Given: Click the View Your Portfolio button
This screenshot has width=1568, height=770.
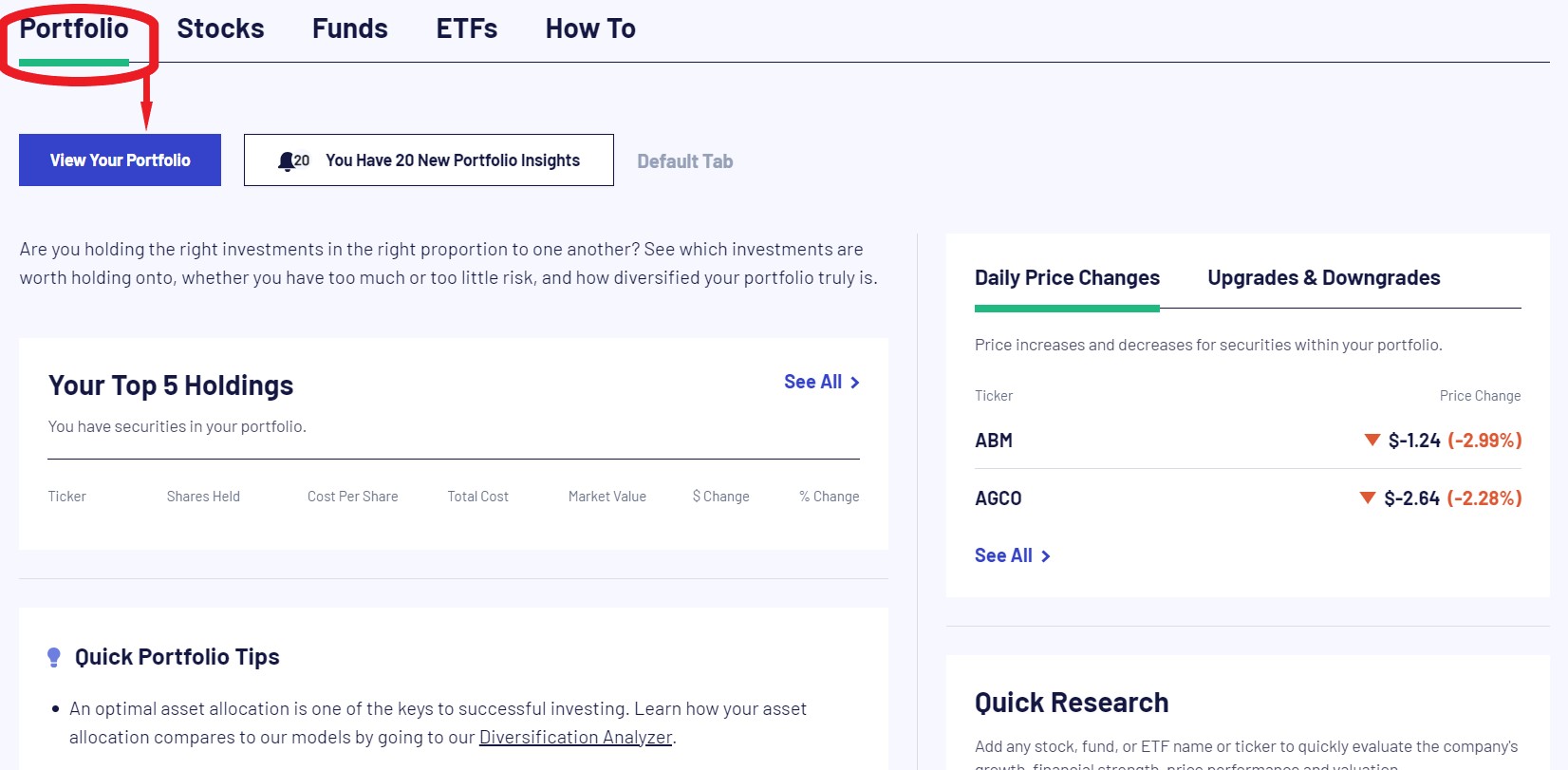Looking at the screenshot, I should click(120, 160).
